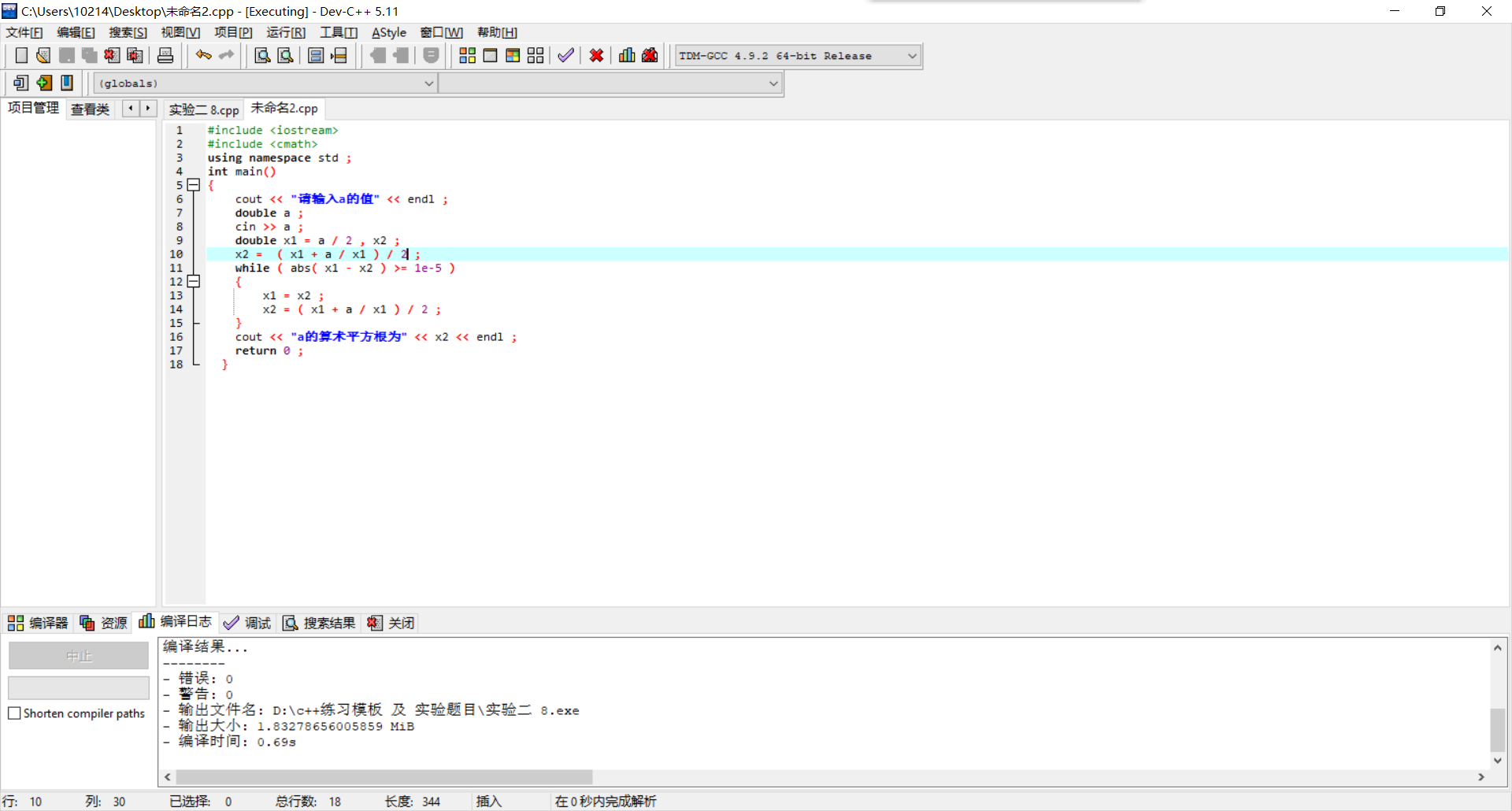Open the empty function list dropdown

point(610,83)
